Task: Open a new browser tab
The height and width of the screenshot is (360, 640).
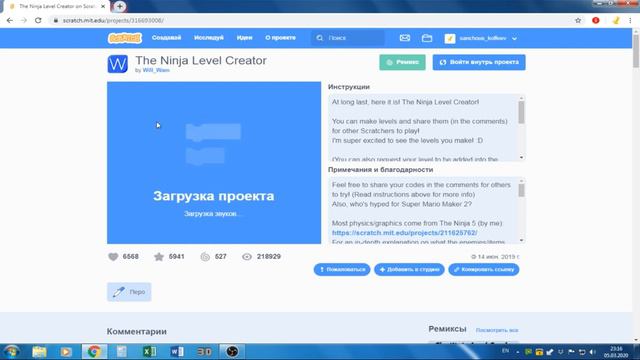Action: [x=120, y=7]
